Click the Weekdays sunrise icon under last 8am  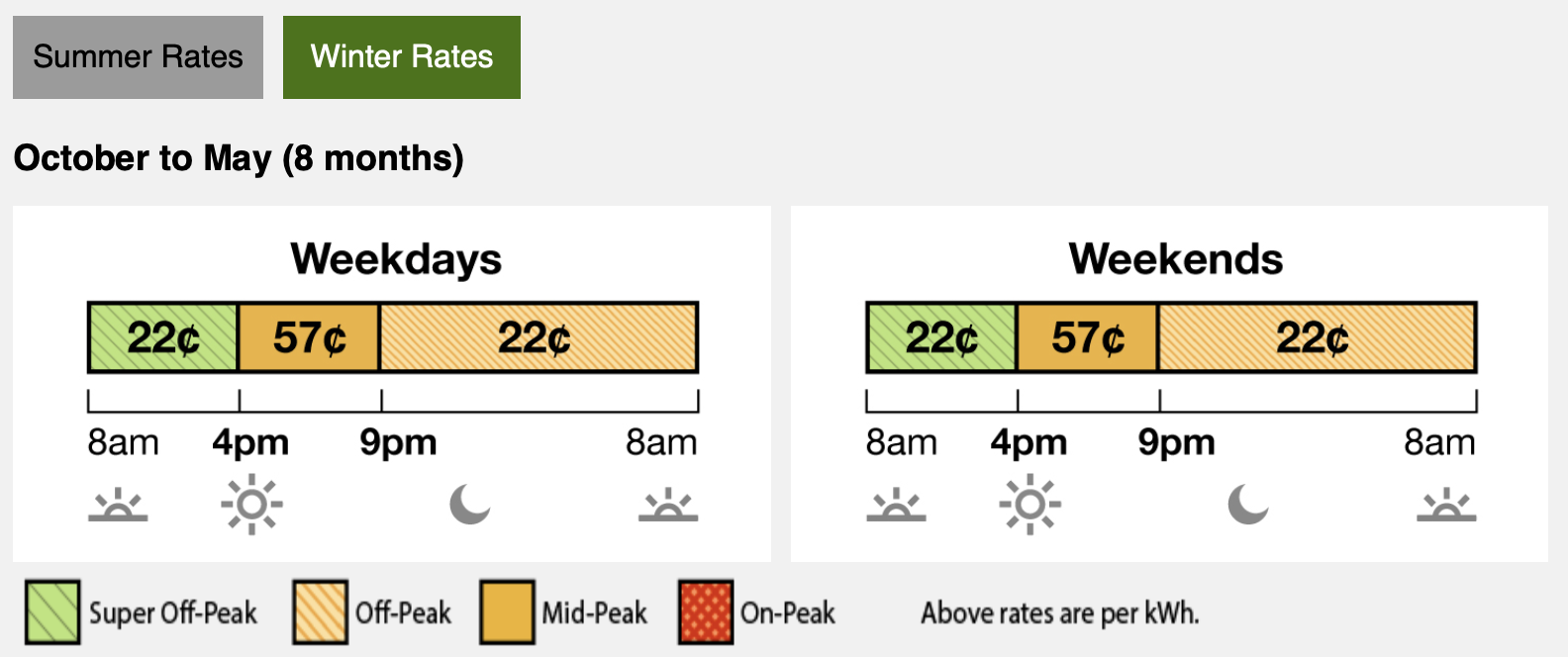pos(668,505)
